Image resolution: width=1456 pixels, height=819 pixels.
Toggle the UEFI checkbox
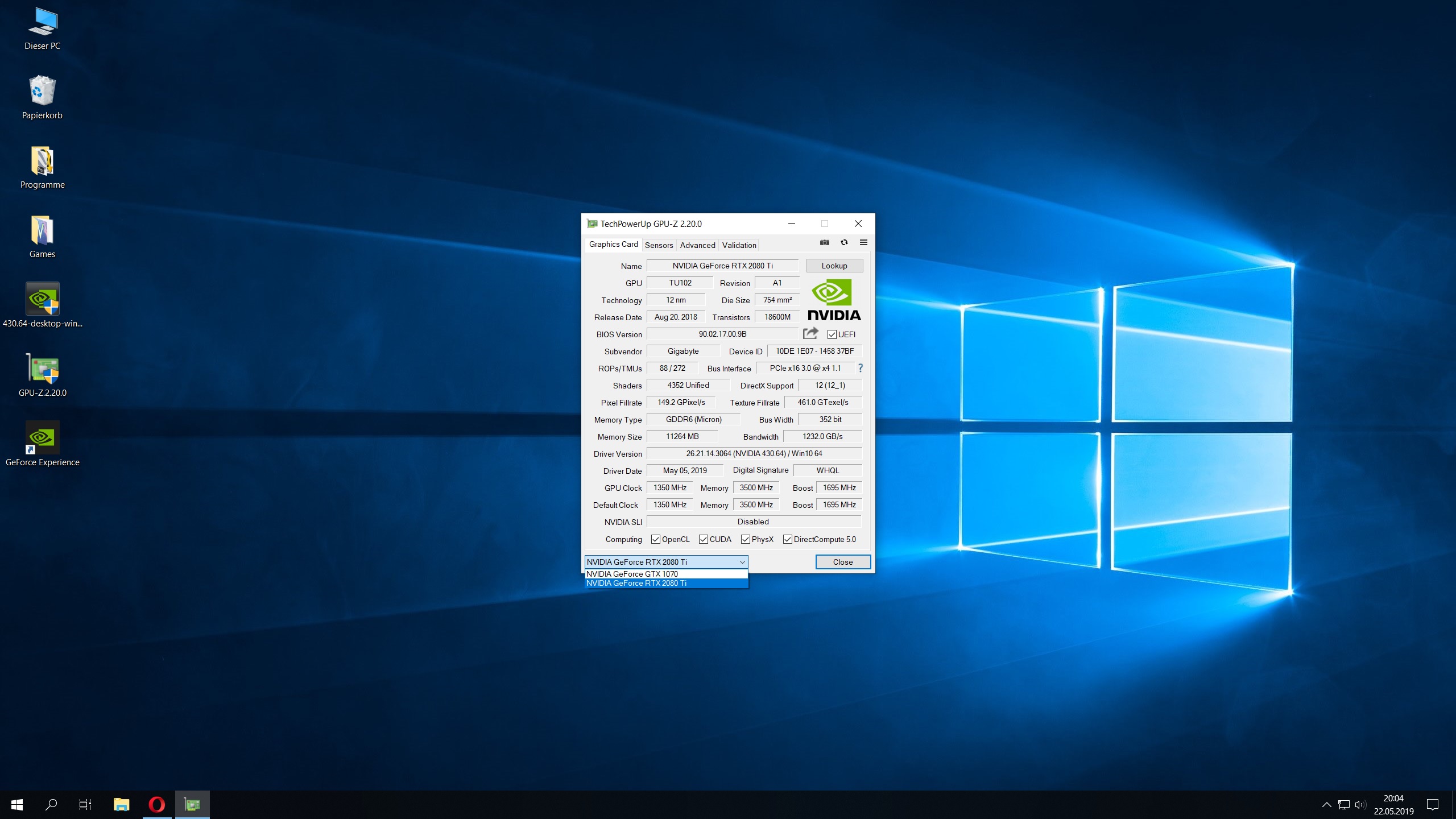[832, 334]
